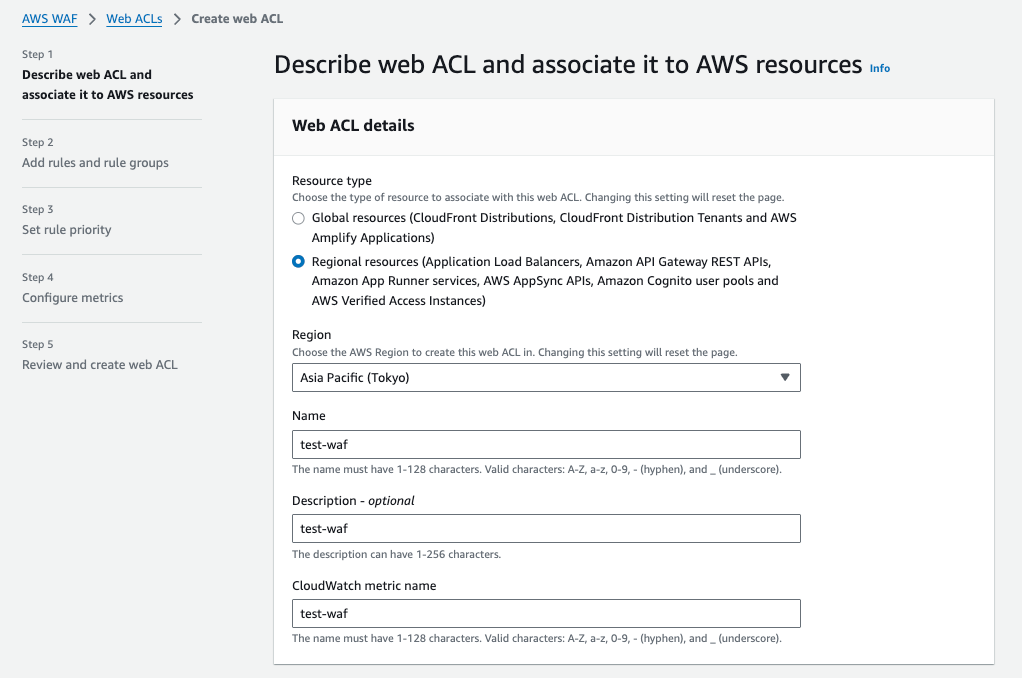Click the Create web ACL breadcrumb text

click(x=237, y=19)
